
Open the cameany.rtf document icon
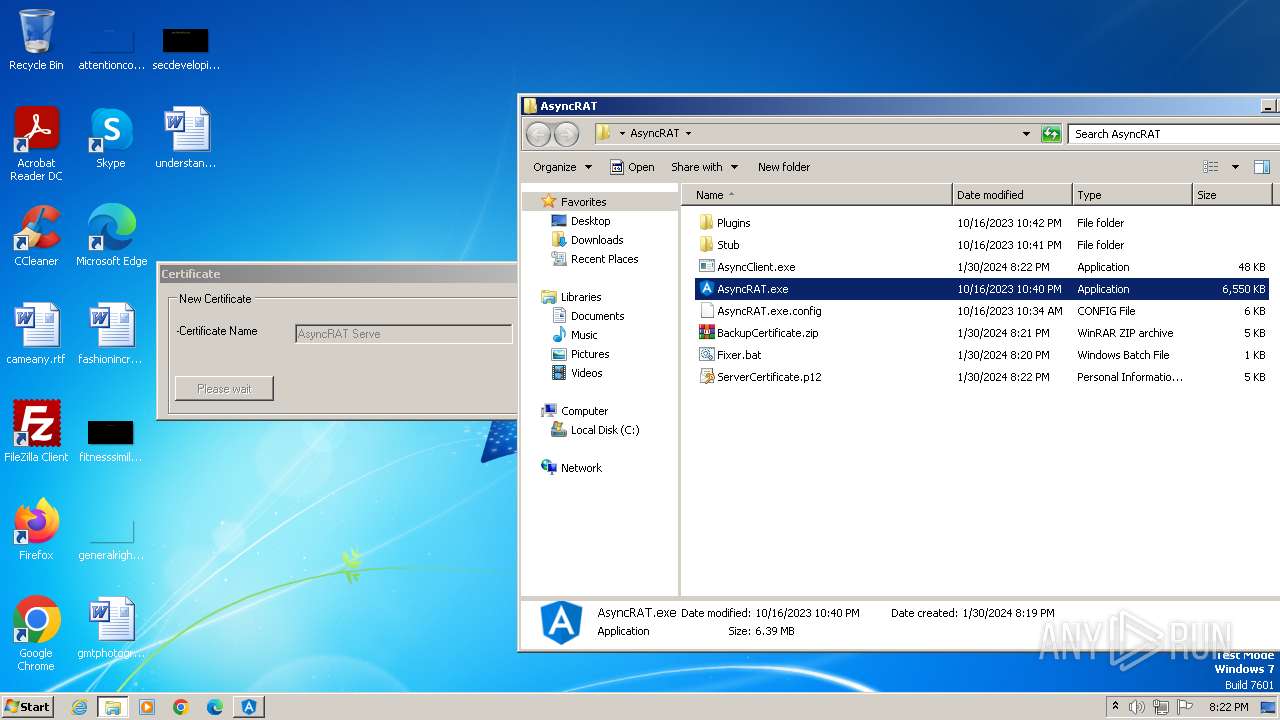tap(36, 333)
